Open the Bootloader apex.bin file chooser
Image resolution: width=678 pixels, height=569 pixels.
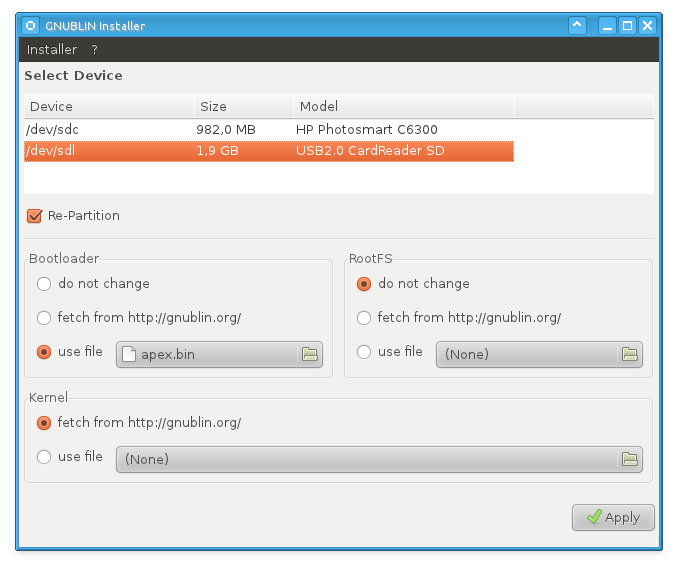click(x=219, y=355)
